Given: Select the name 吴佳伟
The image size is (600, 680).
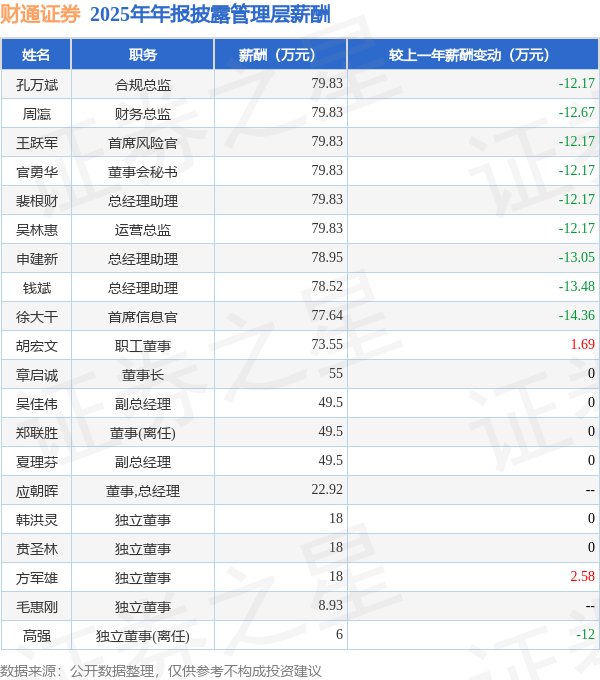Looking at the screenshot, I should 37,404.
